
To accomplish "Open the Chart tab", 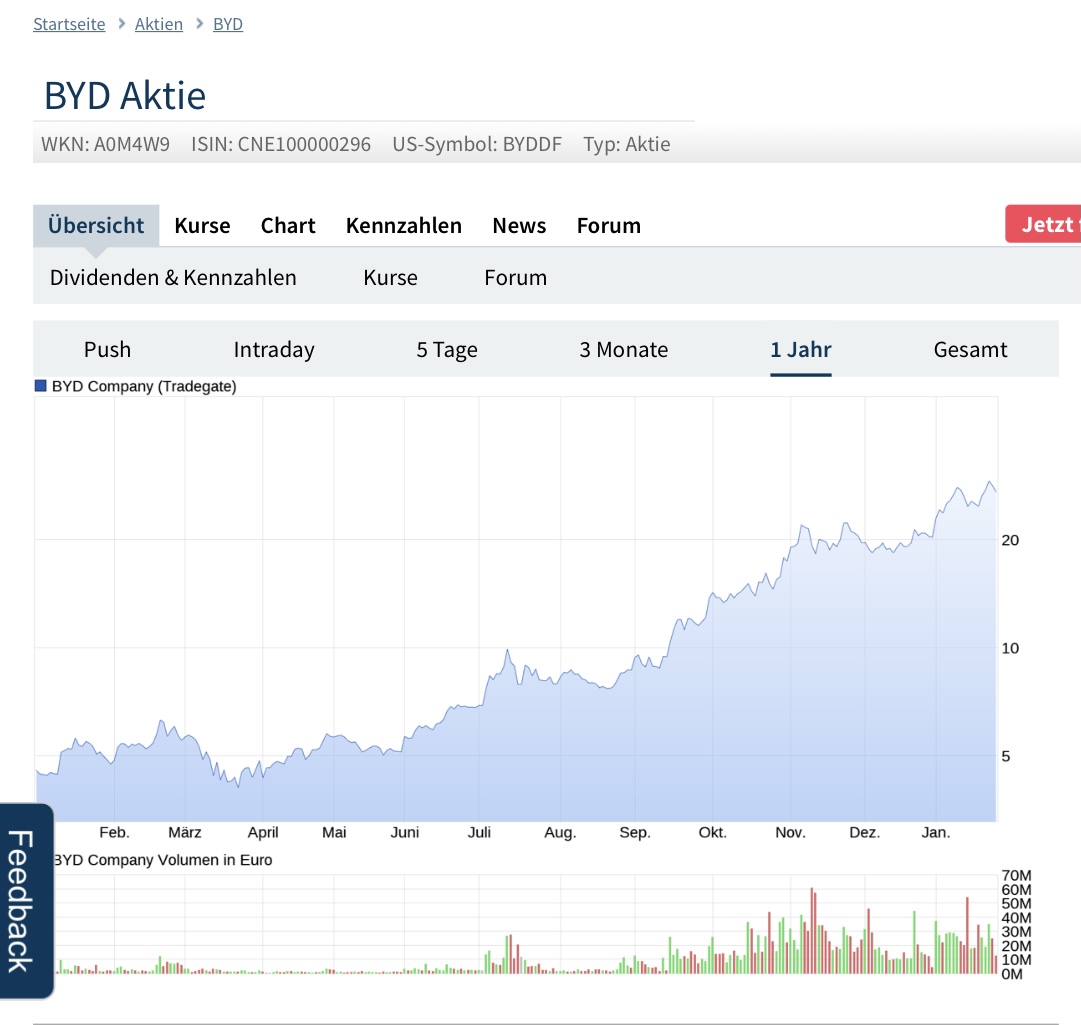I will point(288,225).
